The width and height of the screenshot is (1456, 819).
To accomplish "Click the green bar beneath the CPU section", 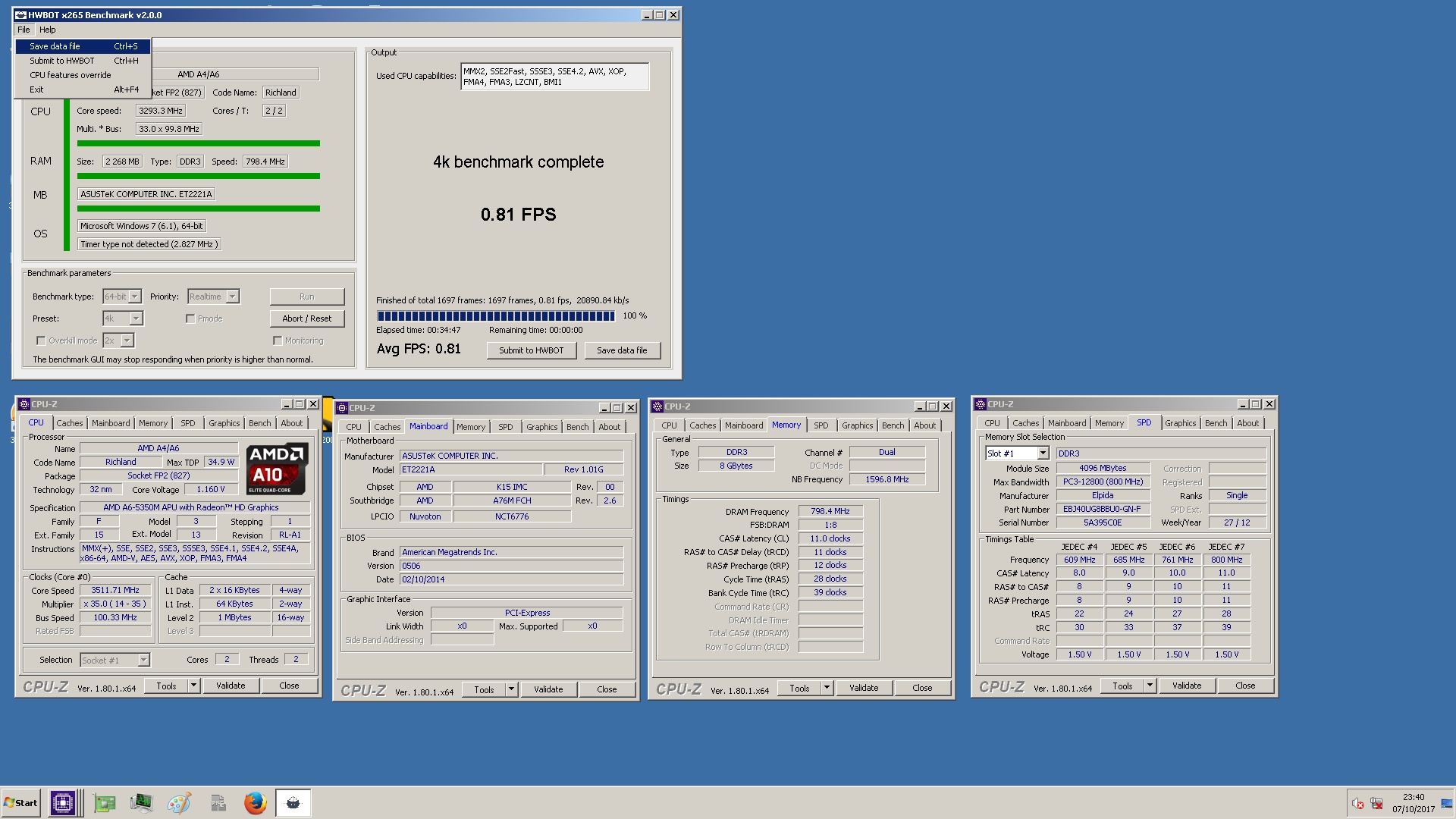I will point(198,143).
